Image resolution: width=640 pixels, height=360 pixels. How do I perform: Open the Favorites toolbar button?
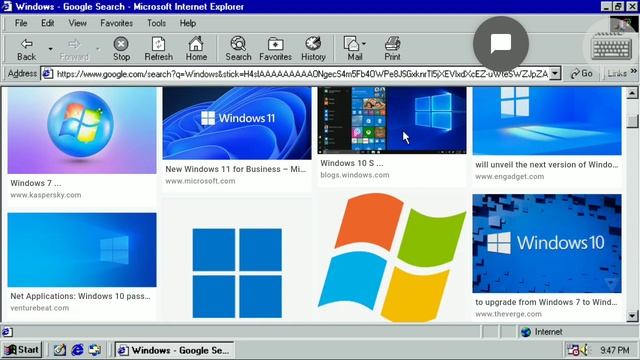coord(276,49)
